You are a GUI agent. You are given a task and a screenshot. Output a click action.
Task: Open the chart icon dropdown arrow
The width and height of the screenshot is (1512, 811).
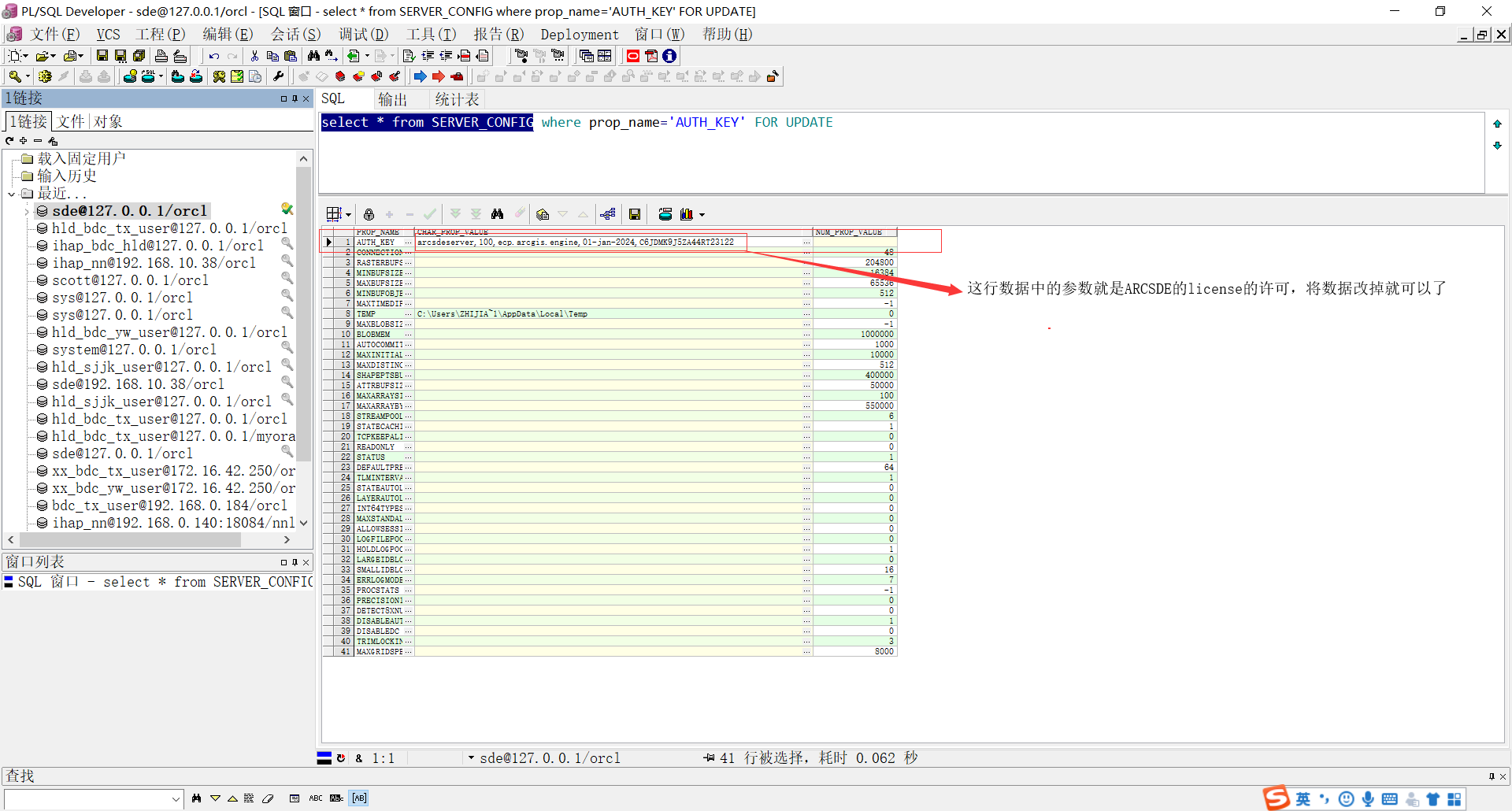[702, 214]
